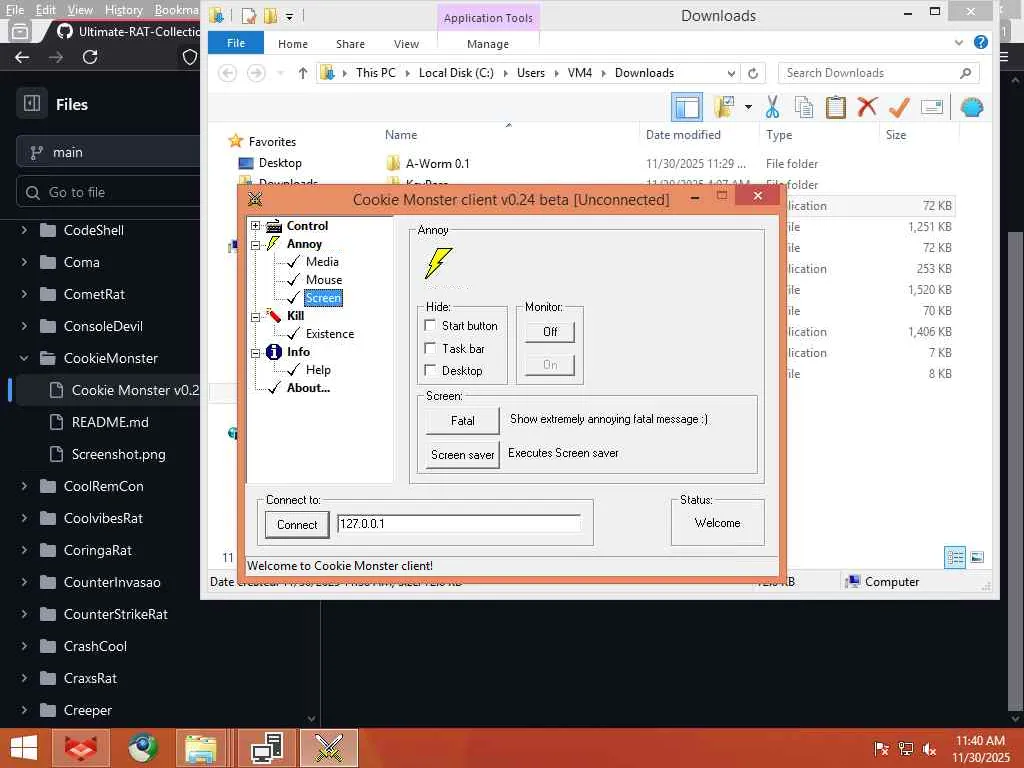Refresh the Downloads folder view
1024x768 pixels.
point(753,73)
